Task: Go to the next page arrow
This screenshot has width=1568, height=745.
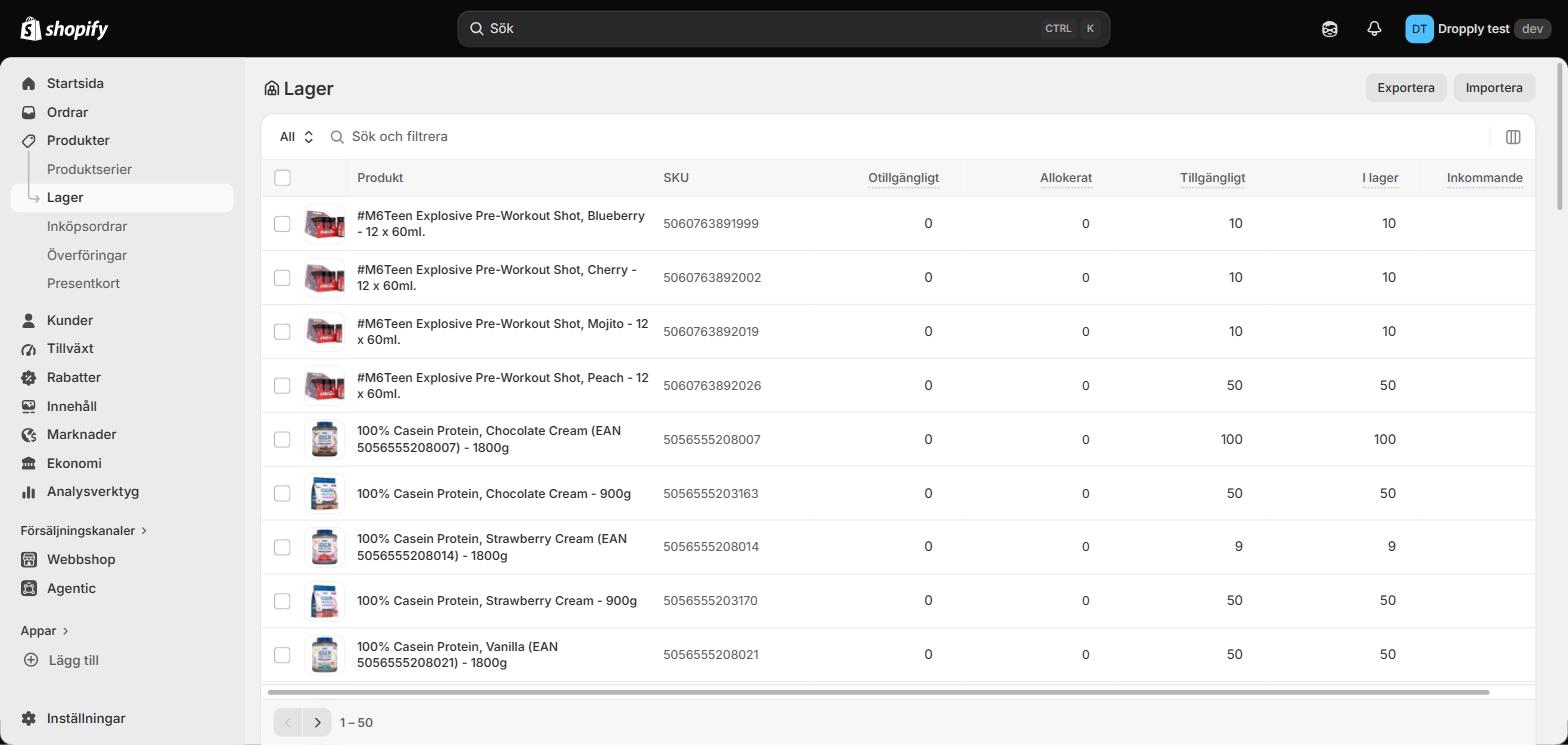Action: point(317,722)
